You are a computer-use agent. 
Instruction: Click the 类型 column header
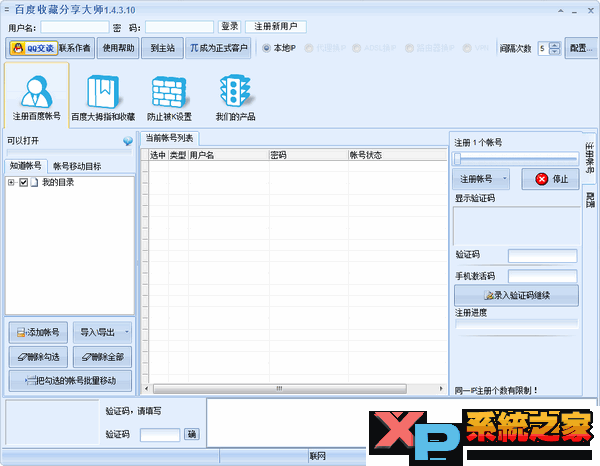click(x=178, y=155)
